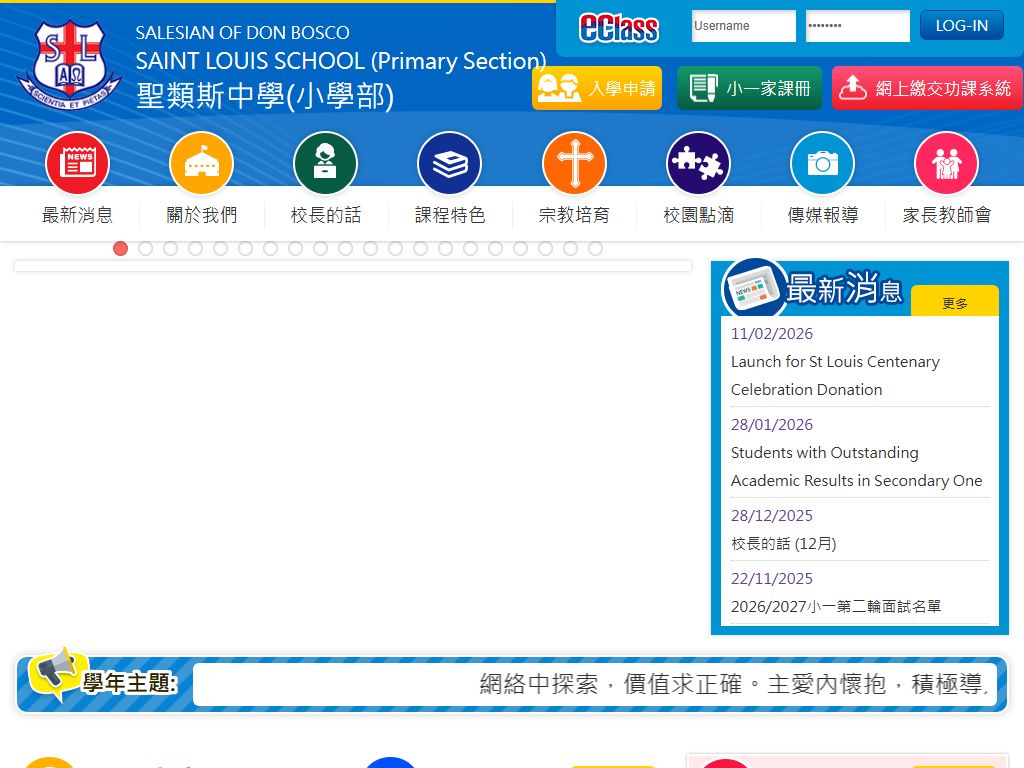Click the green 校長的話 principal icon
Image resolution: width=1024 pixels, height=768 pixels.
tap(325, 163)
